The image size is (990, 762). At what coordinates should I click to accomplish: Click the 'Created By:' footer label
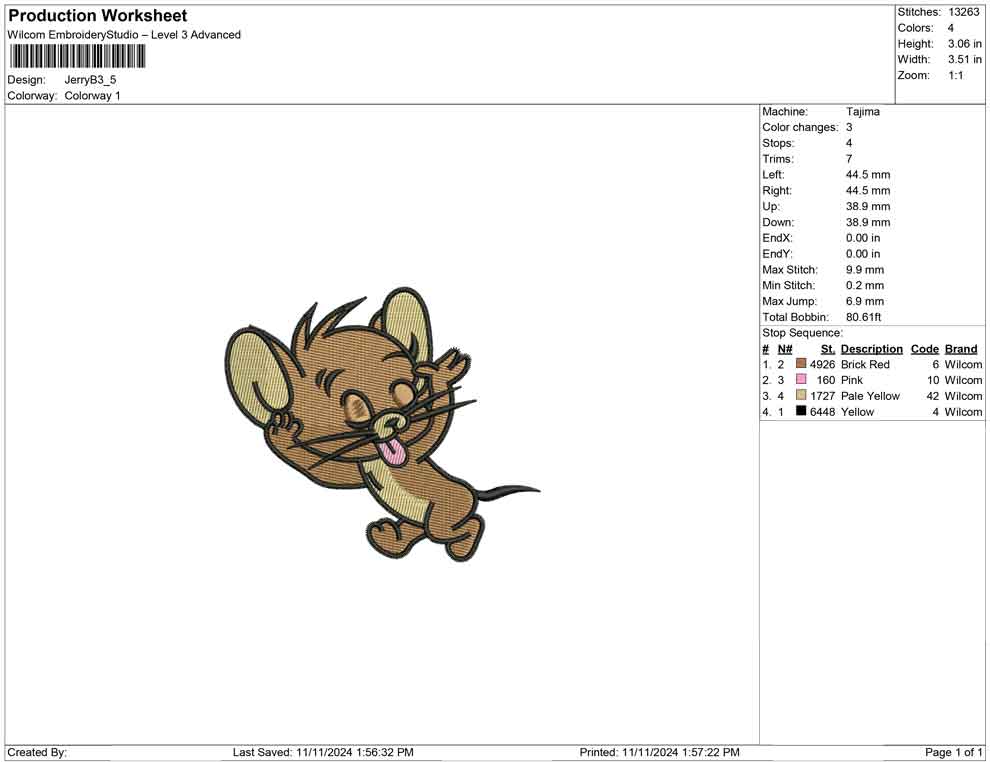(37, 752)
